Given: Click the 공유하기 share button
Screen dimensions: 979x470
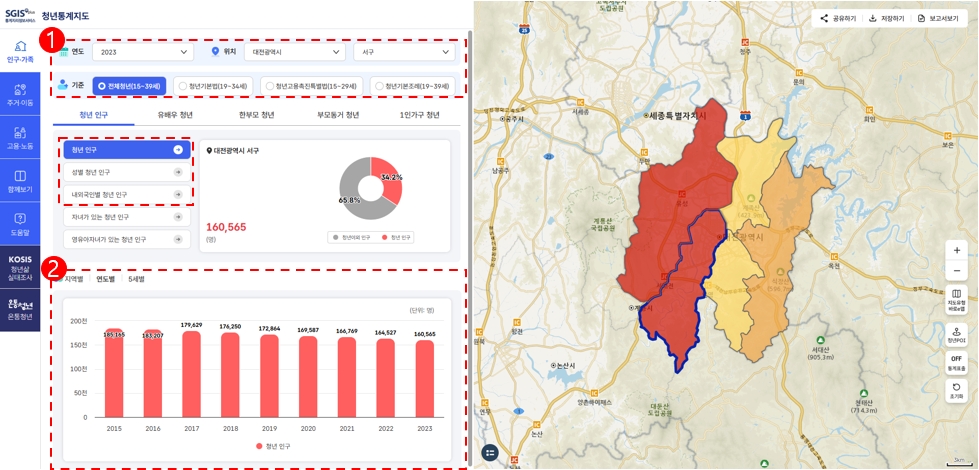Looking at the screenshot, I should point(838,18).
